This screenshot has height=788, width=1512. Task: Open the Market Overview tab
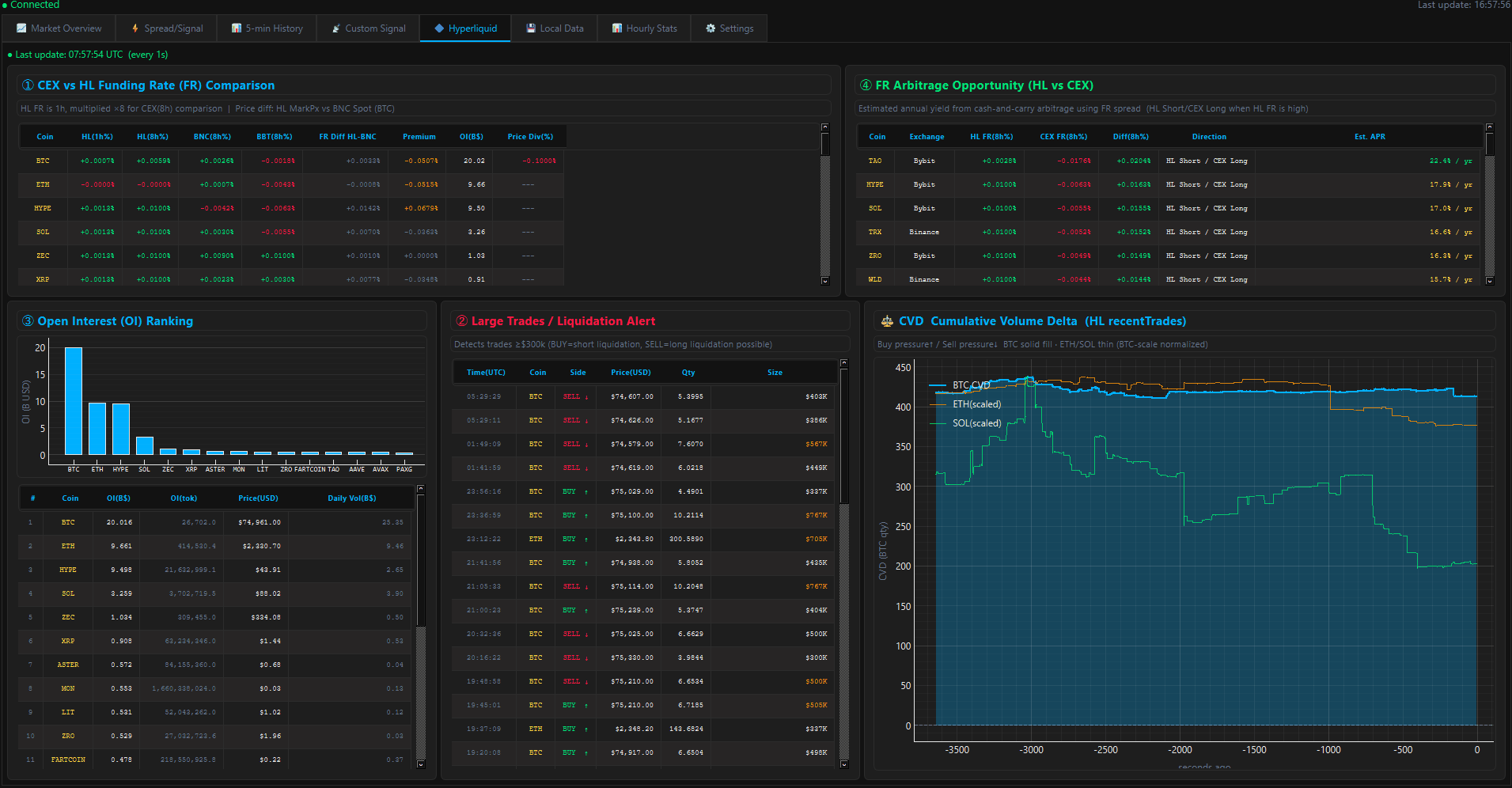pyautogui.click(x=59, y=28)
